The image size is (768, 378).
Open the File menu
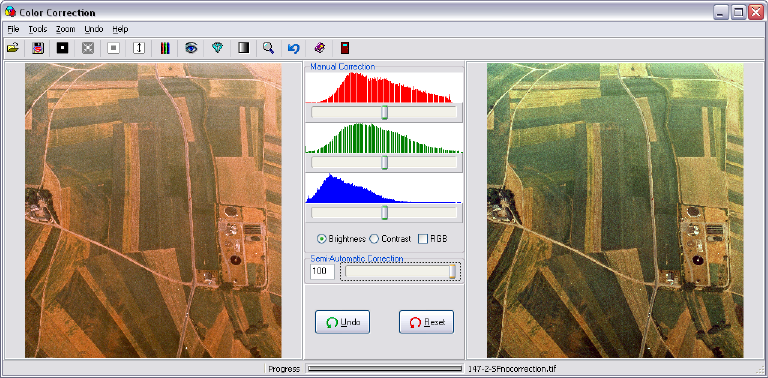pyautogui.click(x=13, y=29)
